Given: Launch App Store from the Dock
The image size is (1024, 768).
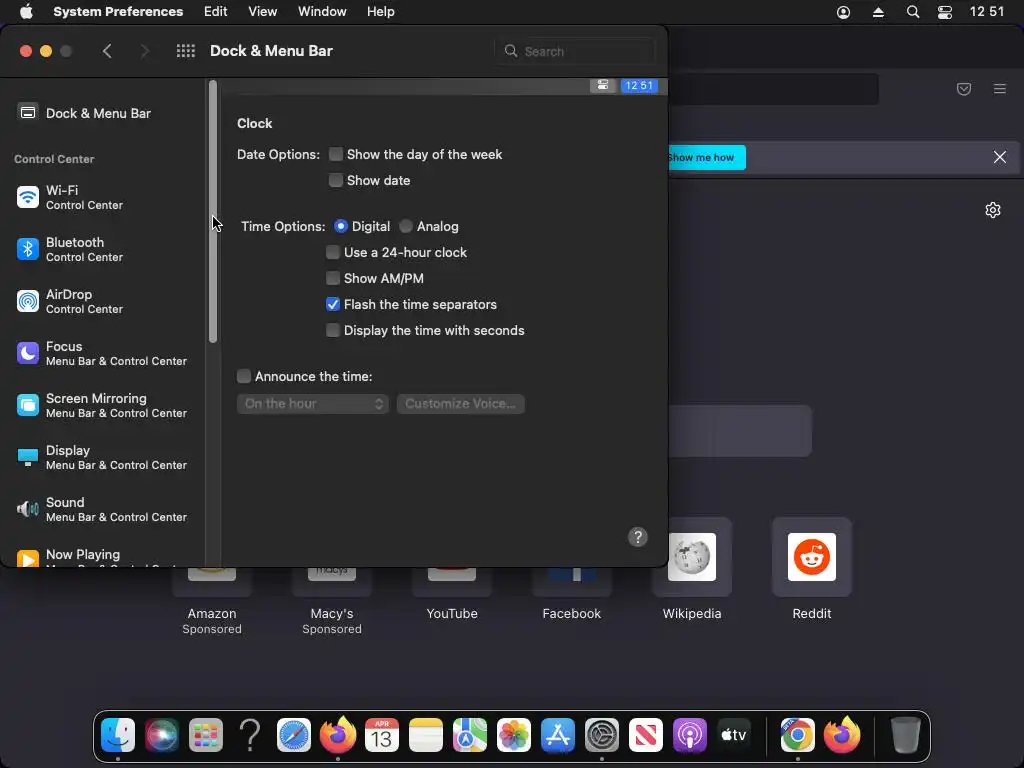Looking at the screenshot, I should (558, 735).
